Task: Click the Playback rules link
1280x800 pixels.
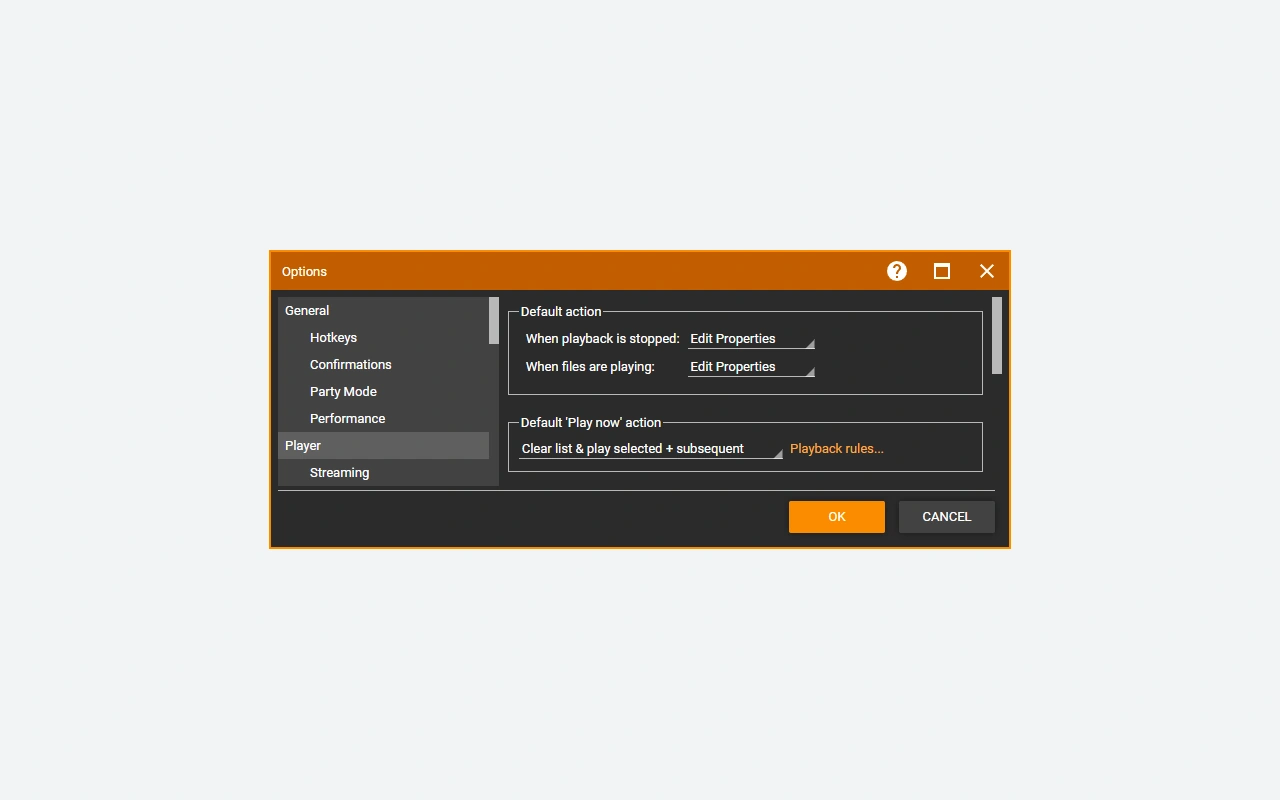Action: tap(837, 449)
